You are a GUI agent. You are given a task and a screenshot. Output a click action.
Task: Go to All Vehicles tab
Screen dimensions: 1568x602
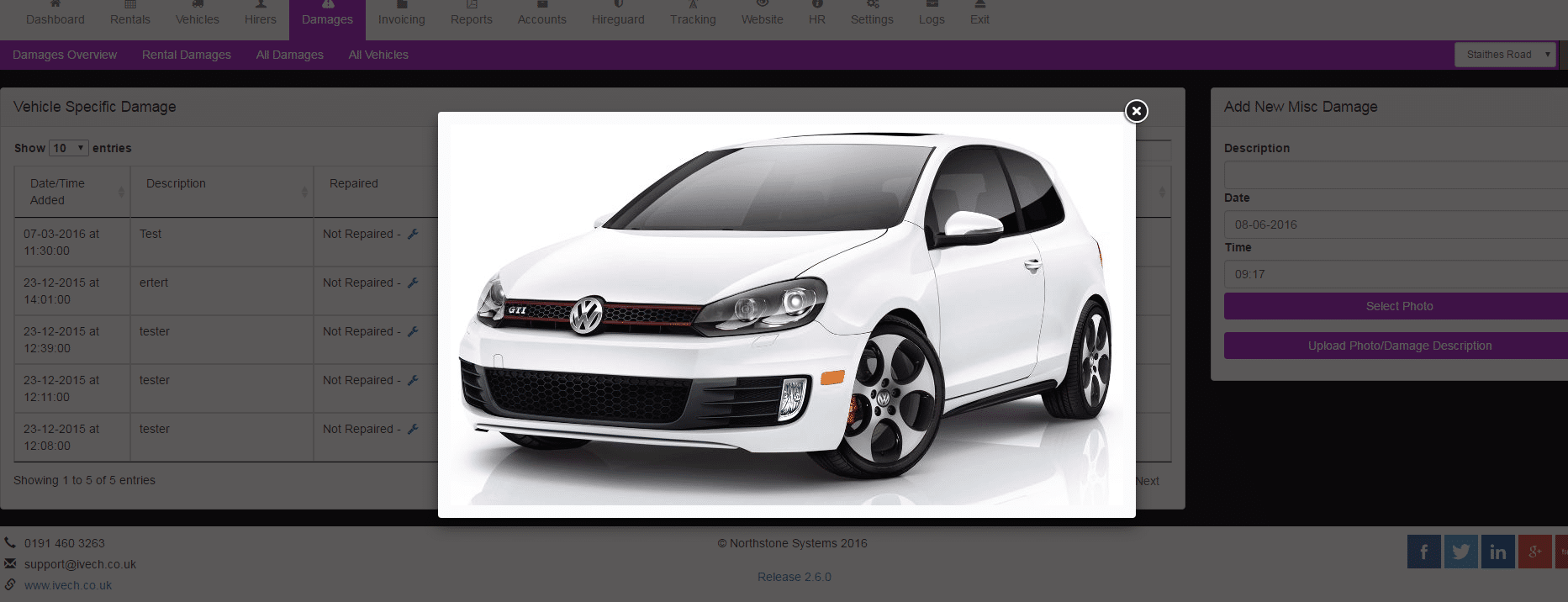point(378,55)
